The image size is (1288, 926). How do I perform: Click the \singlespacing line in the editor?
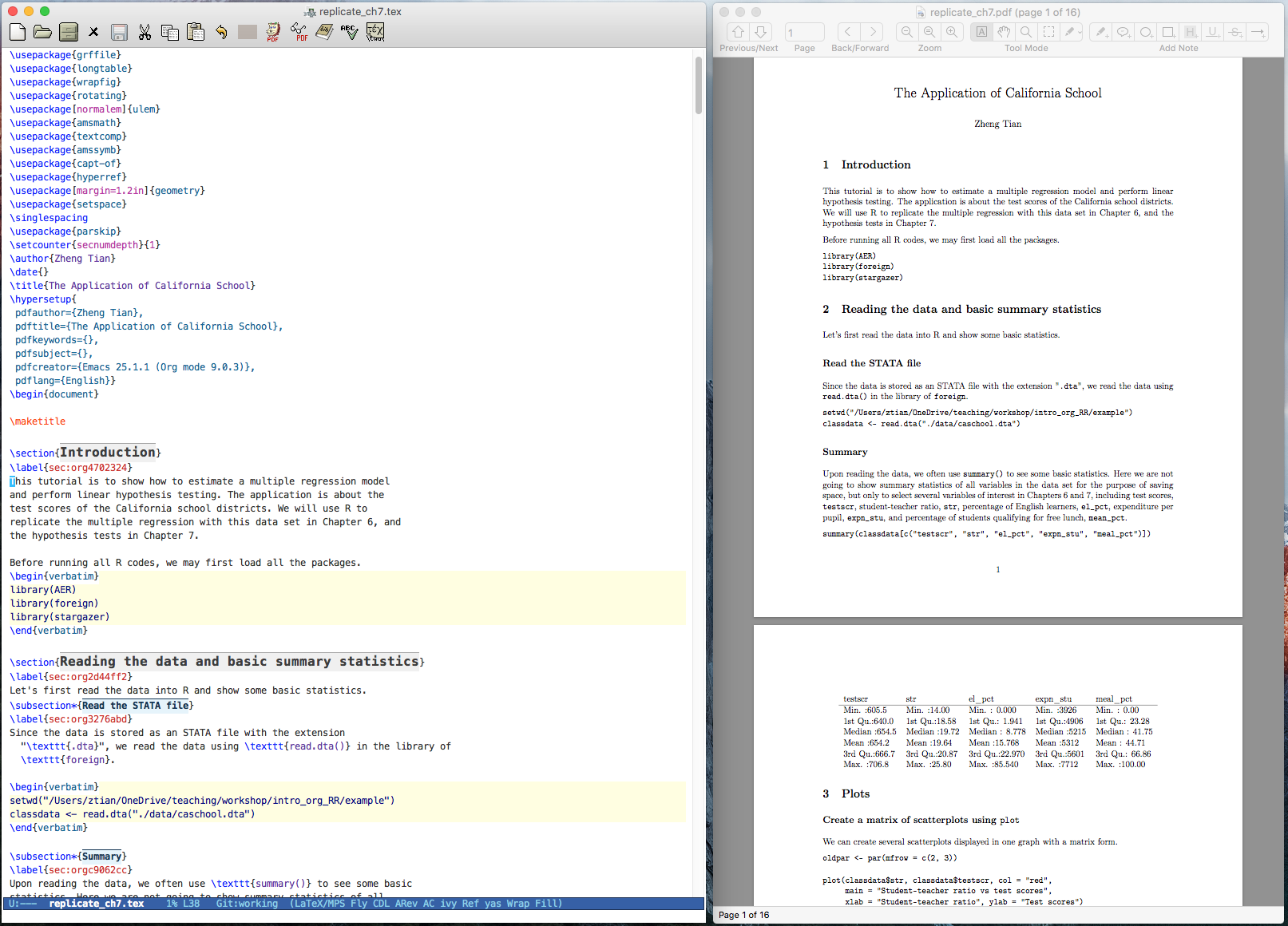click(x=49, y=218)
